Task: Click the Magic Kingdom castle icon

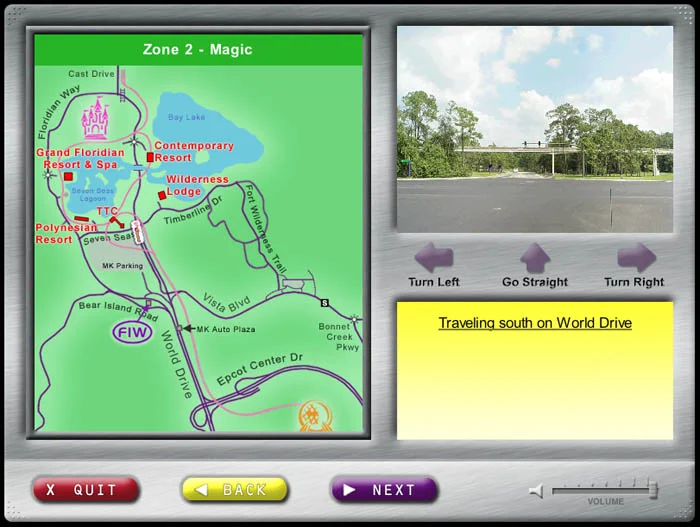Action: point(95,118)
